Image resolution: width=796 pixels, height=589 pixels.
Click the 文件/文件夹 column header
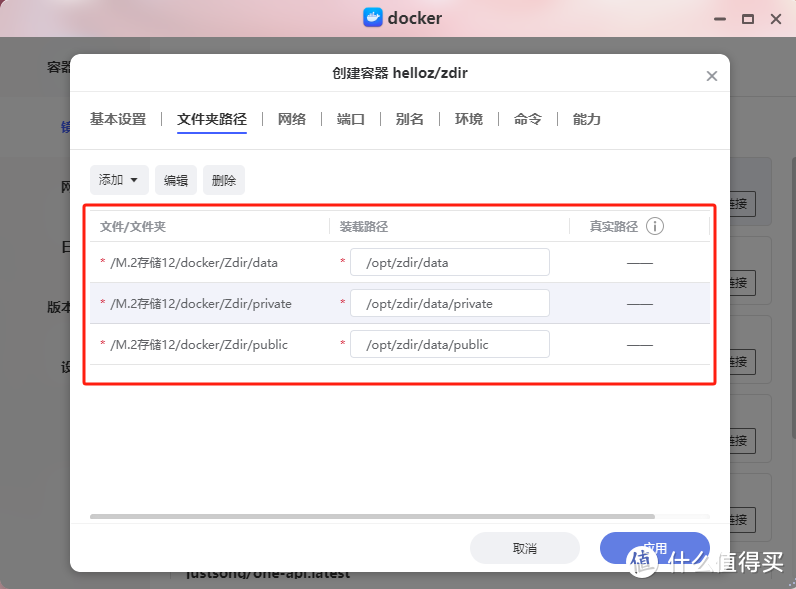pos(133,226)
